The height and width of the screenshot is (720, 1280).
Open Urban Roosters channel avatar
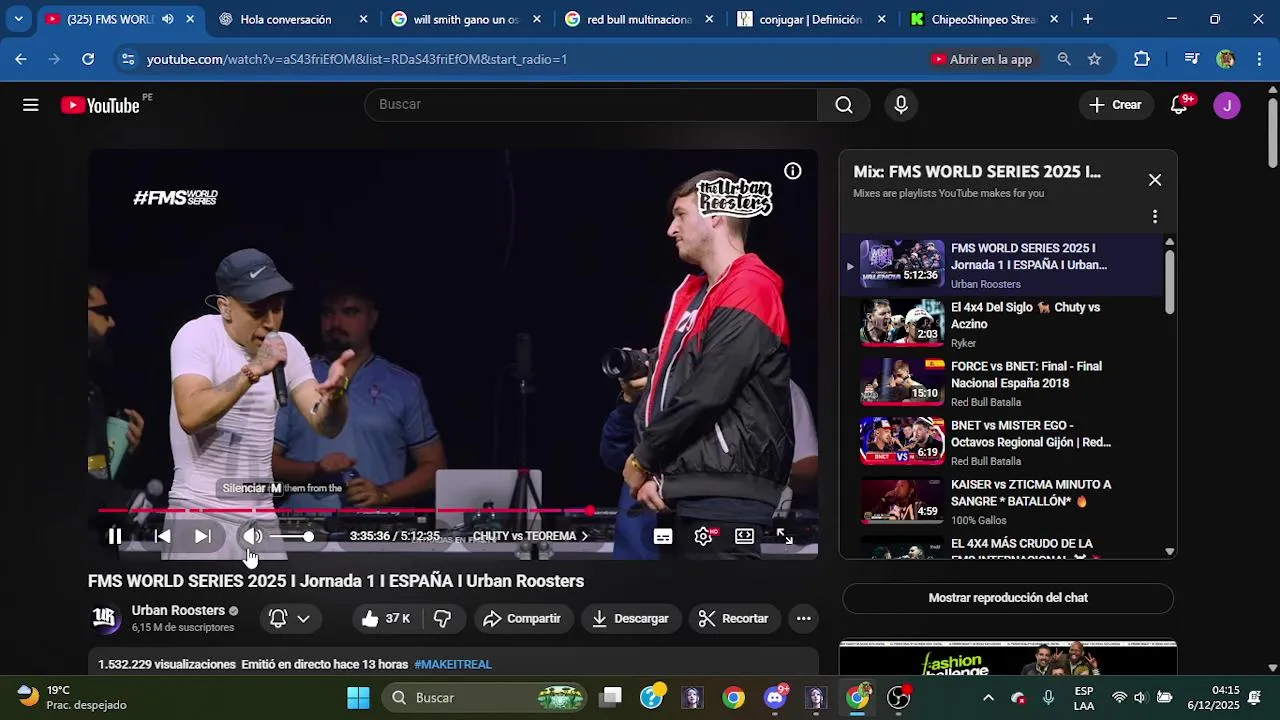coord(104,619)
